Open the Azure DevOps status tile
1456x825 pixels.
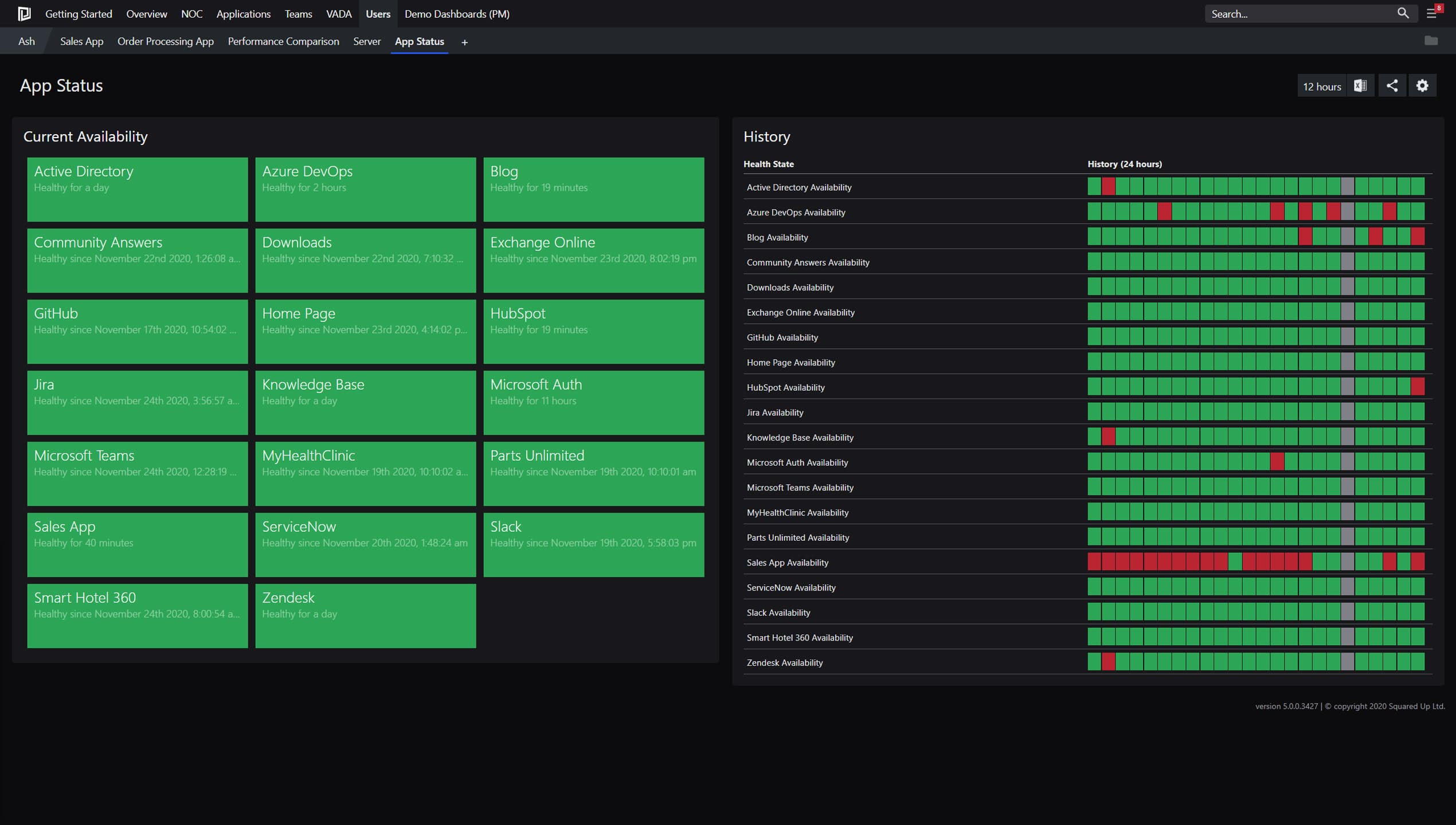366,189
